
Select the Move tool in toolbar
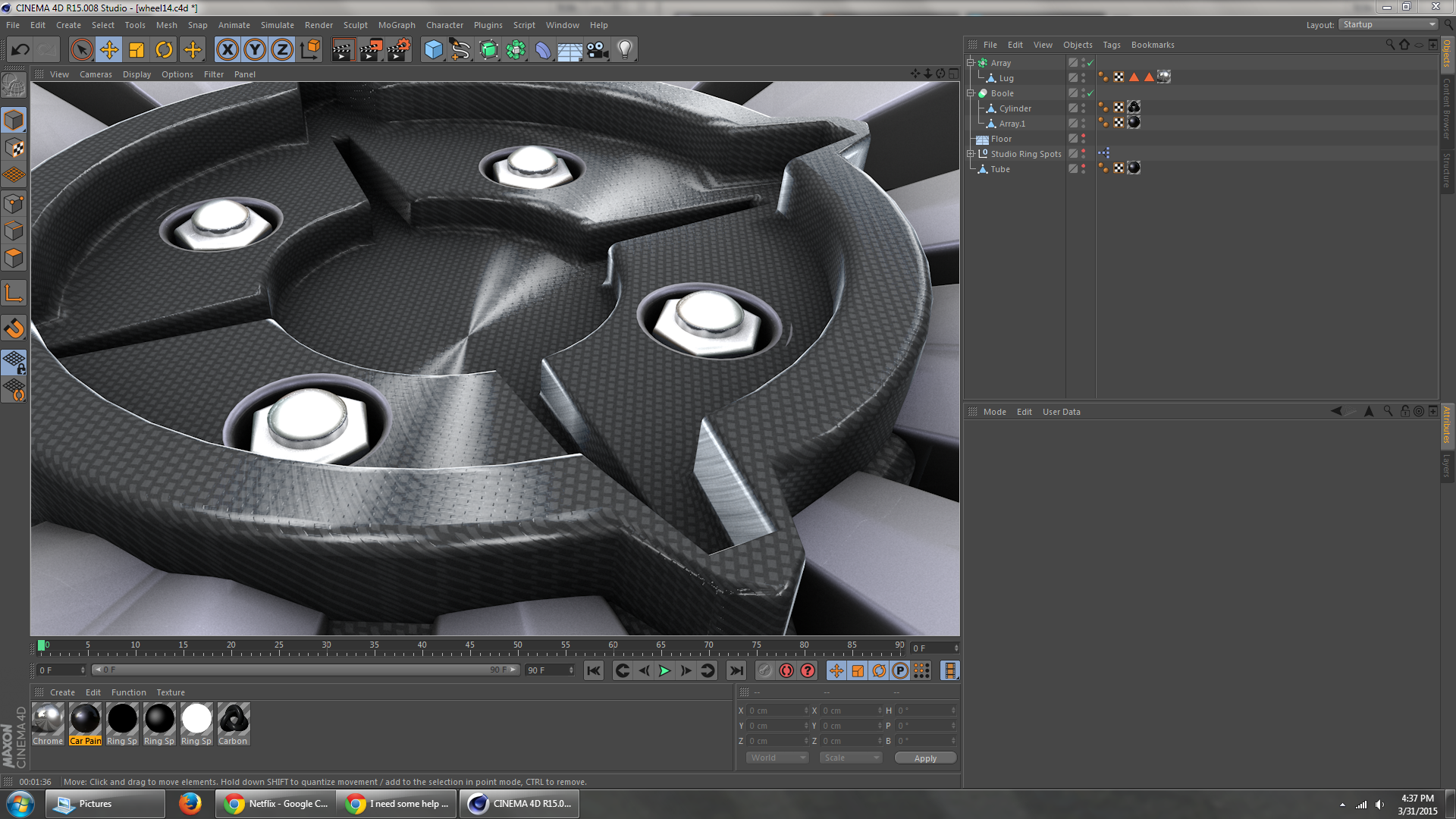click(109, 50)
